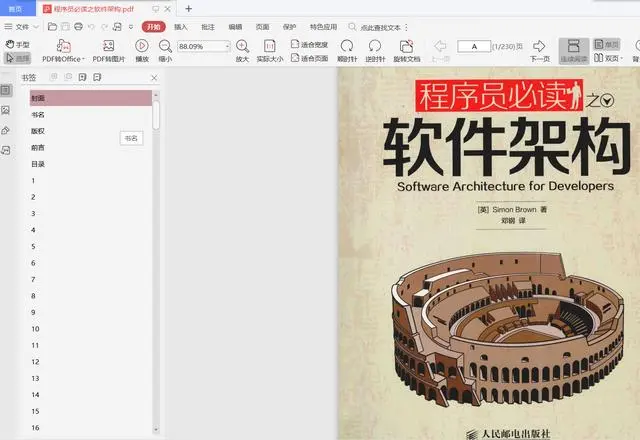Screen dimensions: 640x440
Task: Open the 编辑 ribbon tab
Action: [x=235, y=27]
